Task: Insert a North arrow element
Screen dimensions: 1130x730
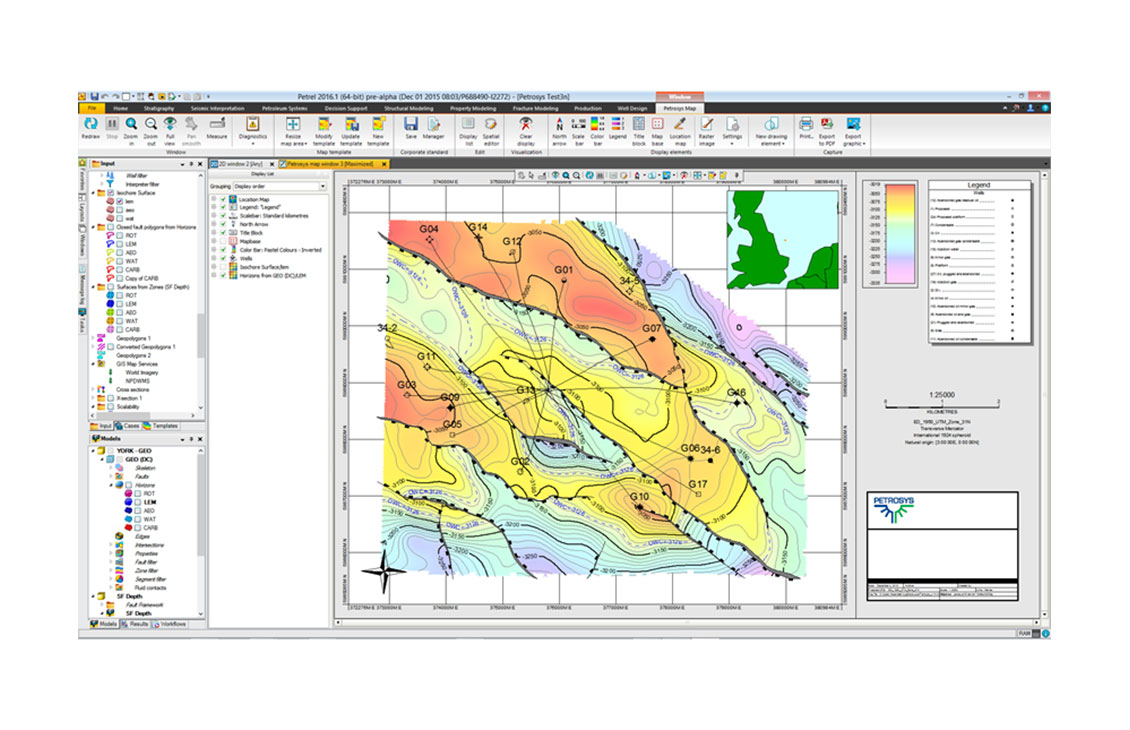Action: 559,132
